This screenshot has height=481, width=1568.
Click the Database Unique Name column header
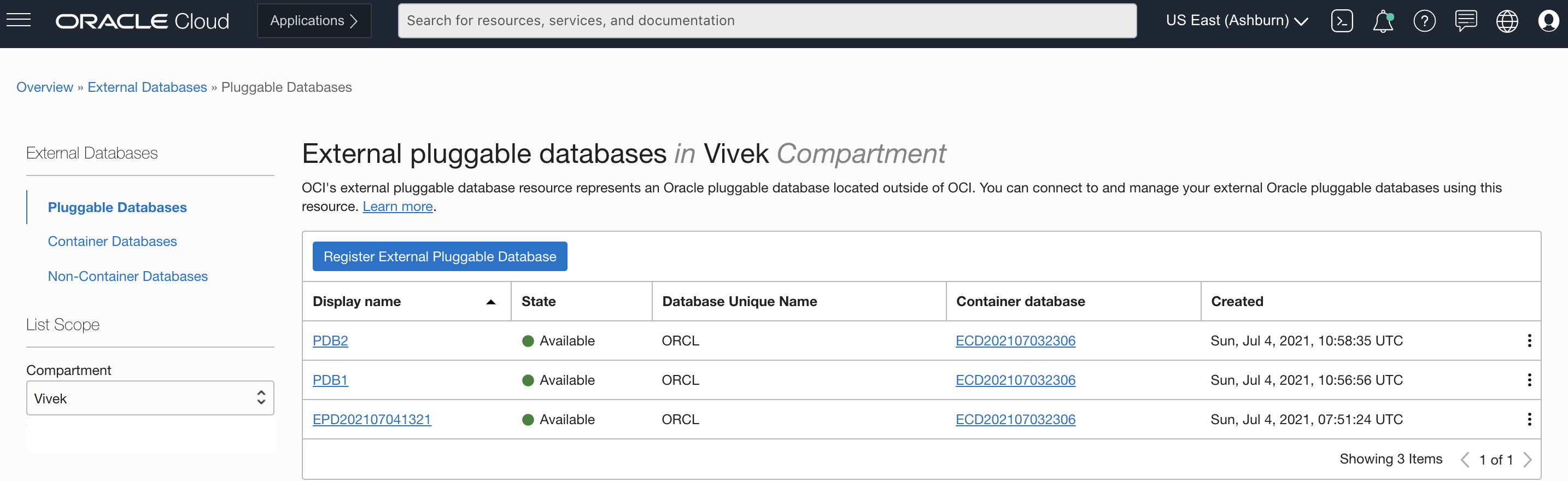740,301
